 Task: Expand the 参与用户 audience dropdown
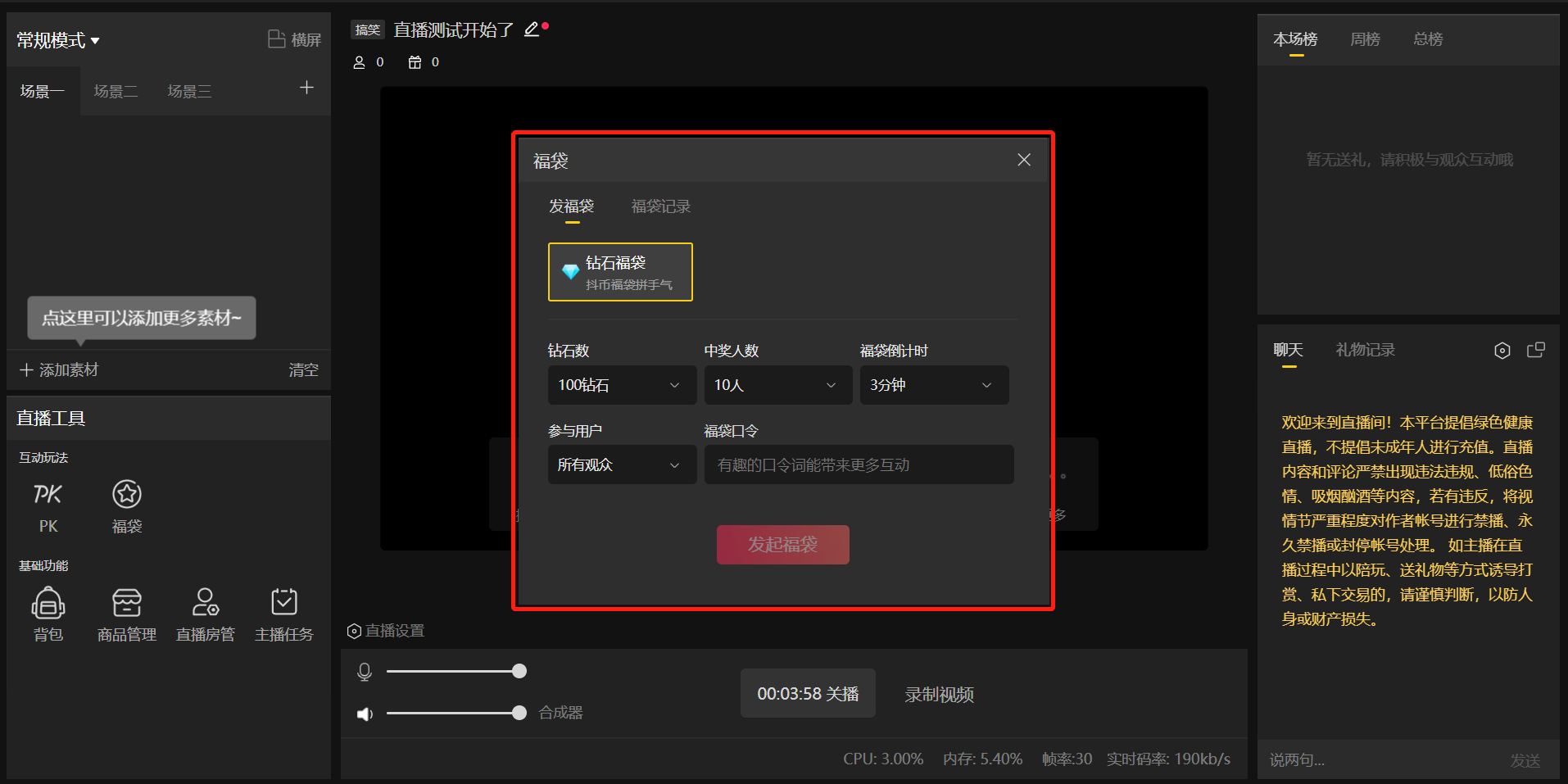click(621, 464)
